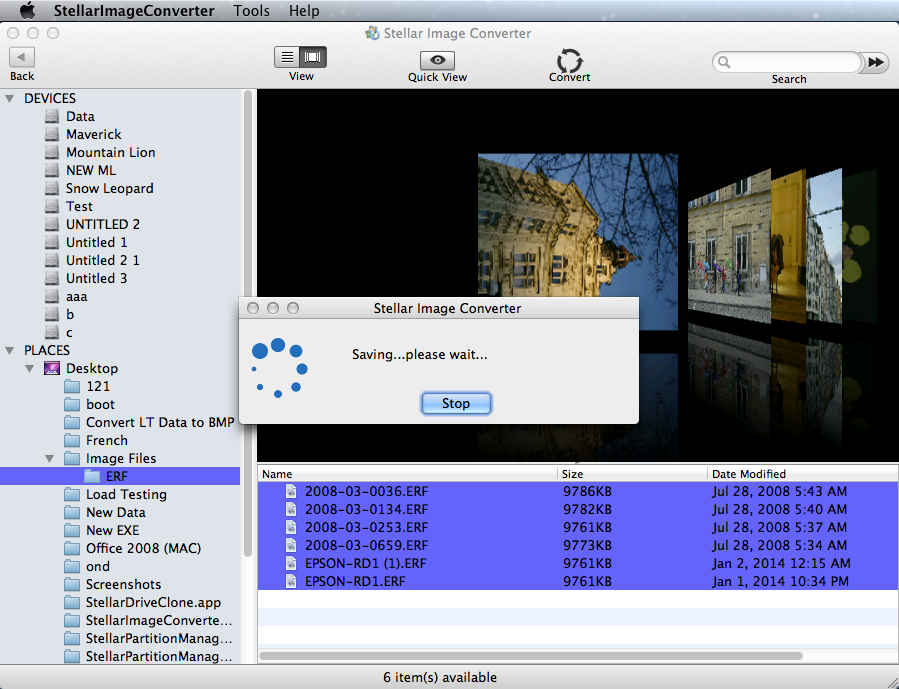Stop the saving process
This screenshot has height=689, width=899.
click(456, 404)
